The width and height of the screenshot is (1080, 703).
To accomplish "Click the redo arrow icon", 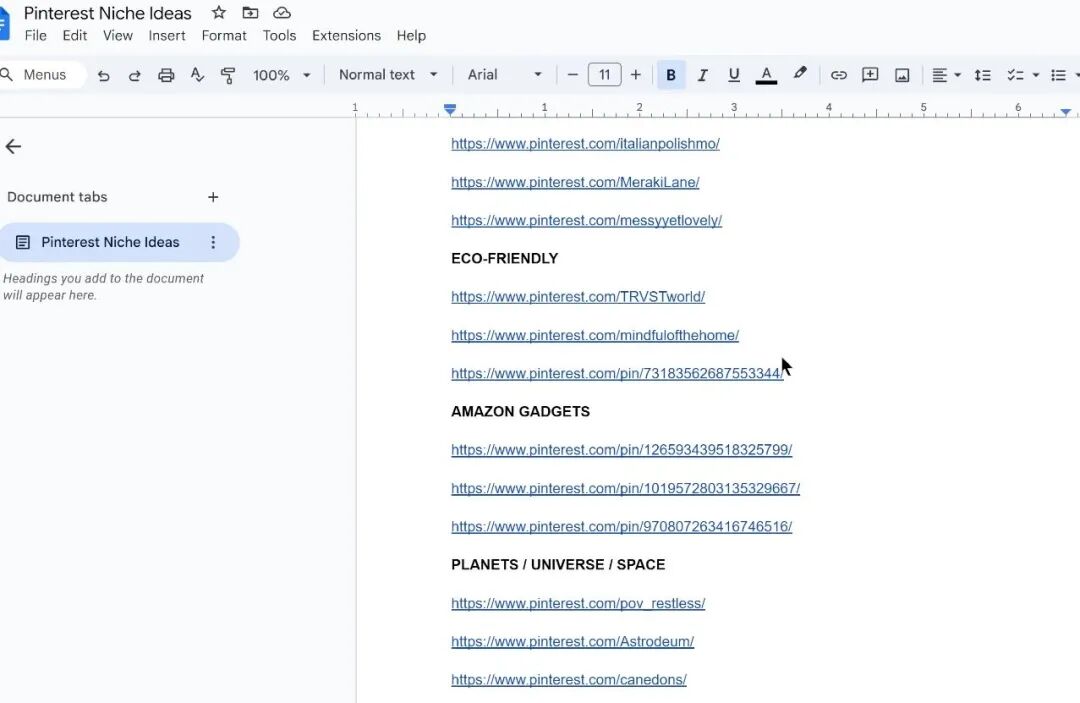I will click(x=135, y=75).
